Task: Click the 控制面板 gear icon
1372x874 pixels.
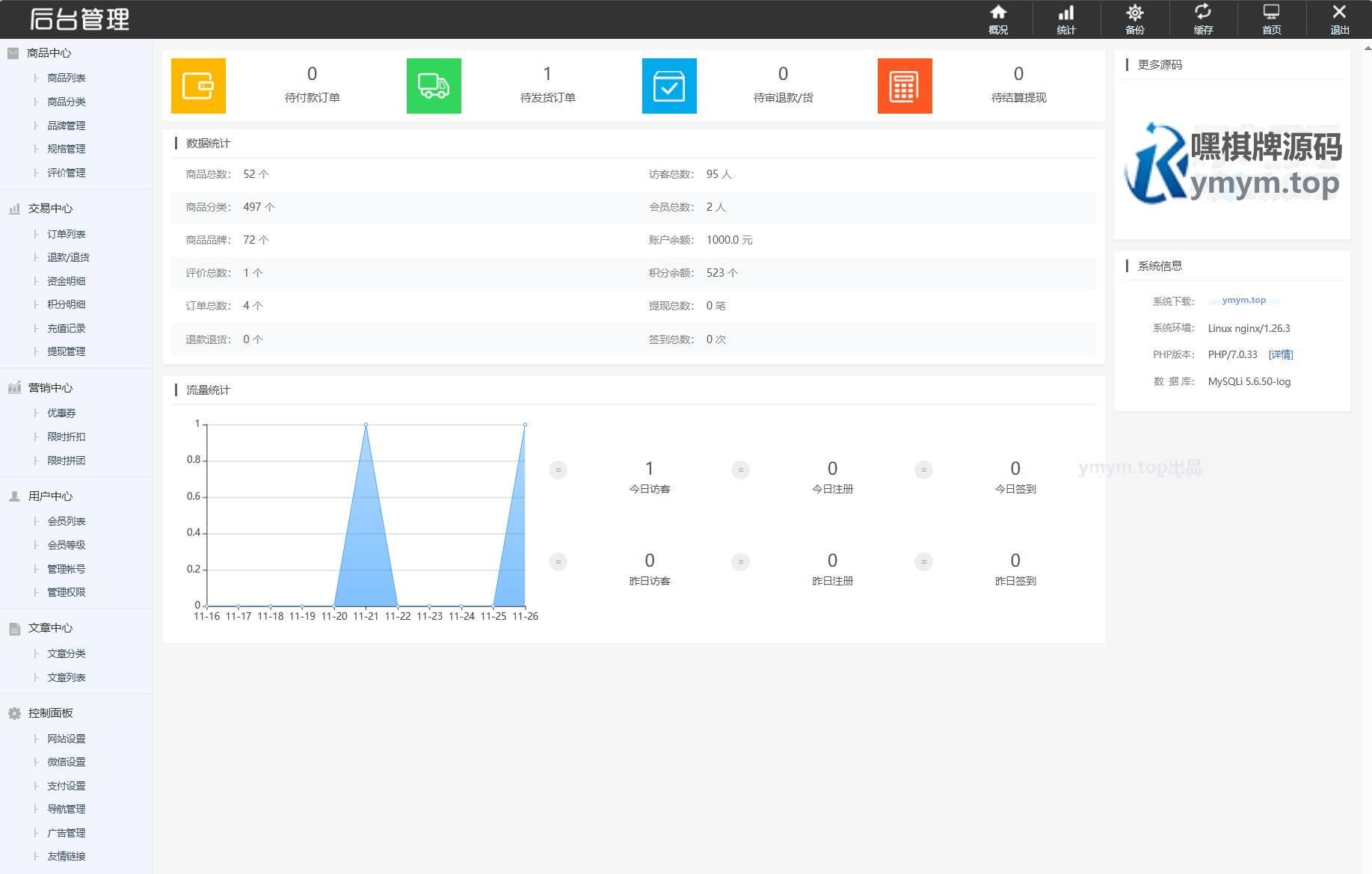Action: point(14,713)
